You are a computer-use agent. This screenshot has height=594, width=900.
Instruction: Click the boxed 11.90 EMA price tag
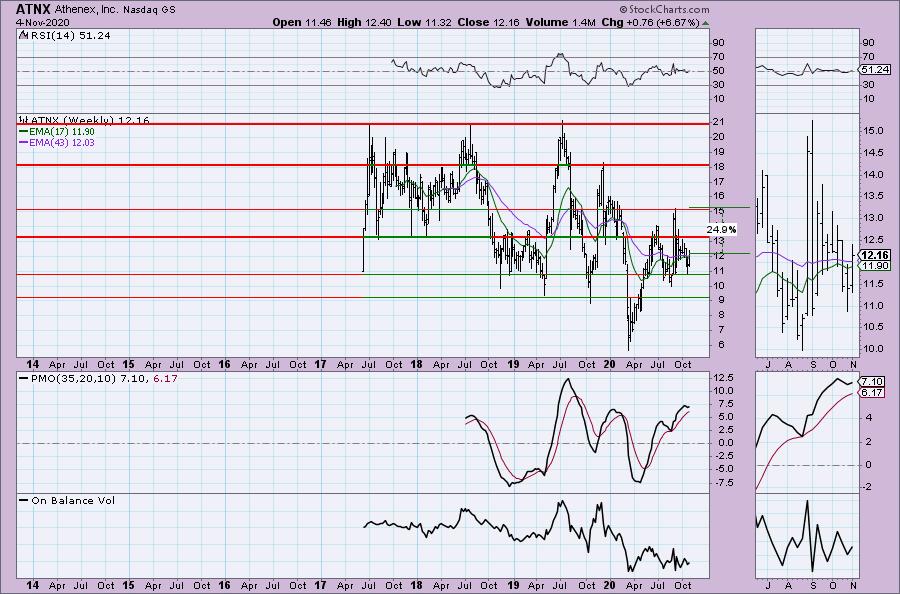click(875, 265)
